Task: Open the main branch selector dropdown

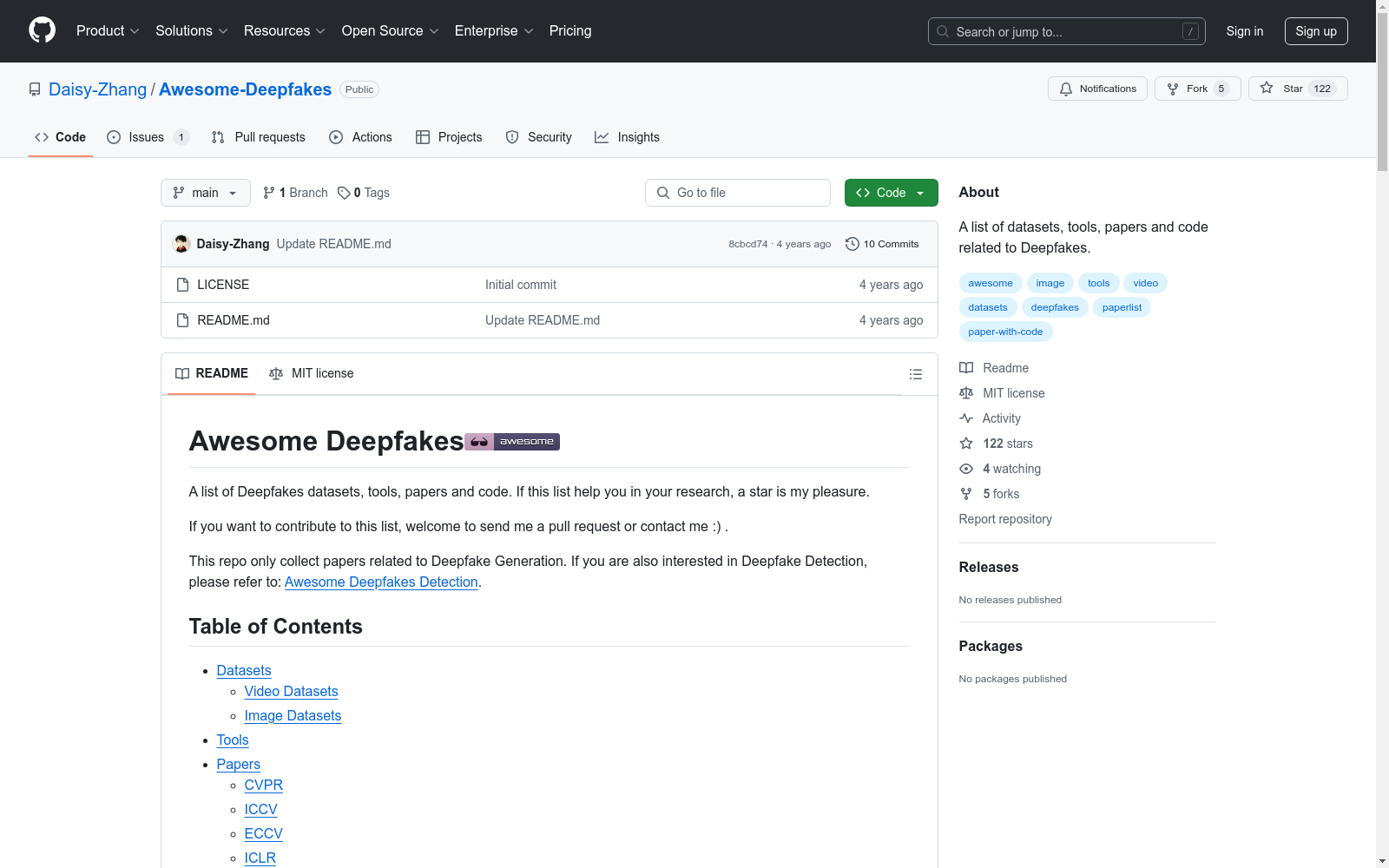Action: tap(205, 193)
